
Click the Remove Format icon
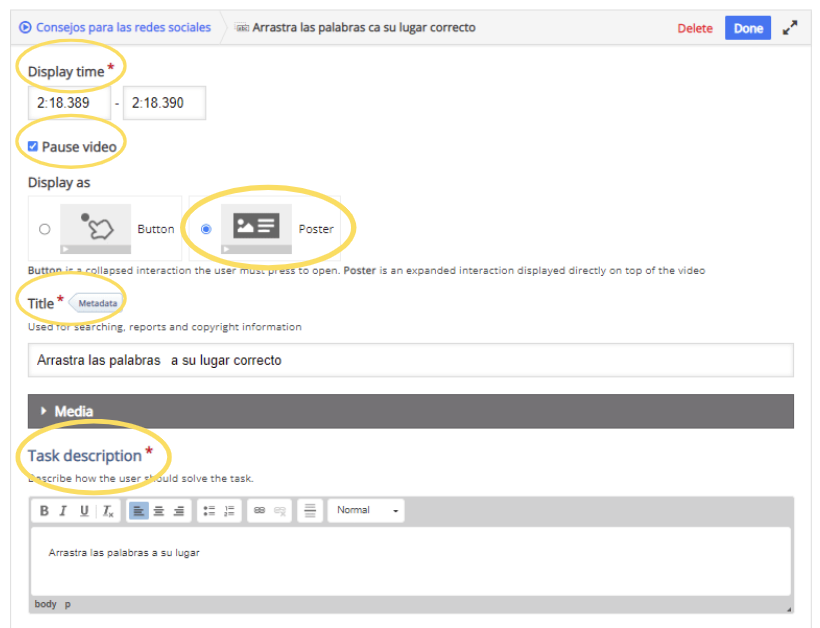108,511
